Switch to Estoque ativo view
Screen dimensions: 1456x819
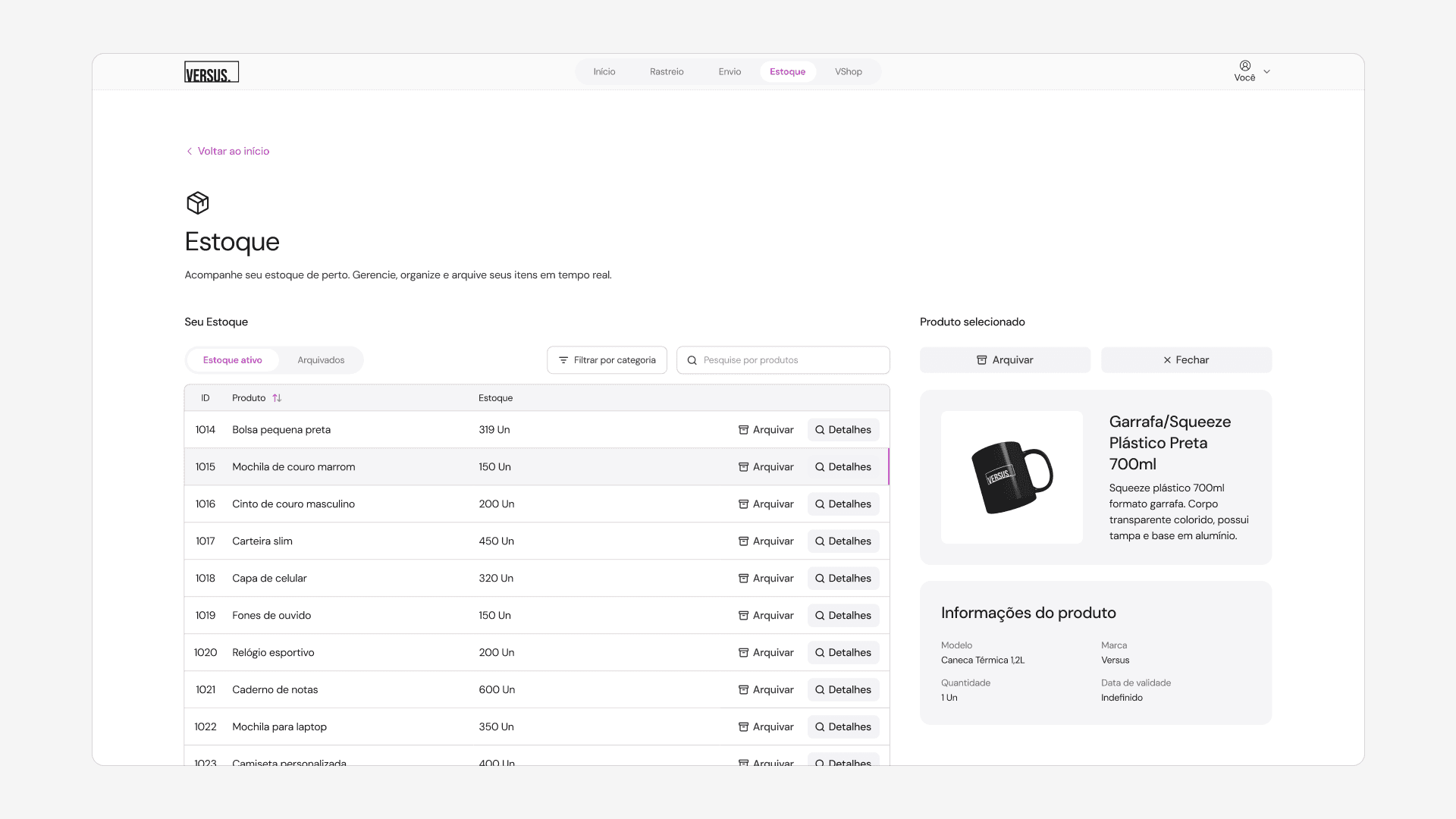[x=232, y=360]
